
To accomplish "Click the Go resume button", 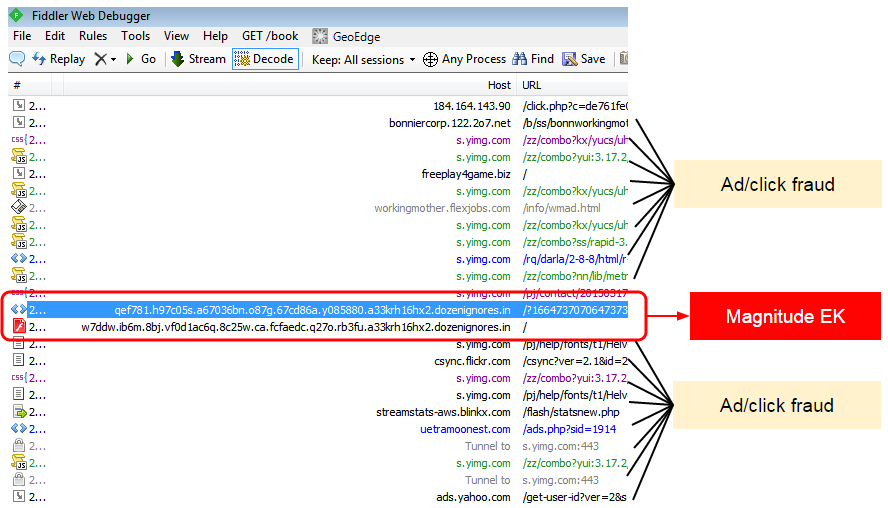I will click(x=140, y=59).
